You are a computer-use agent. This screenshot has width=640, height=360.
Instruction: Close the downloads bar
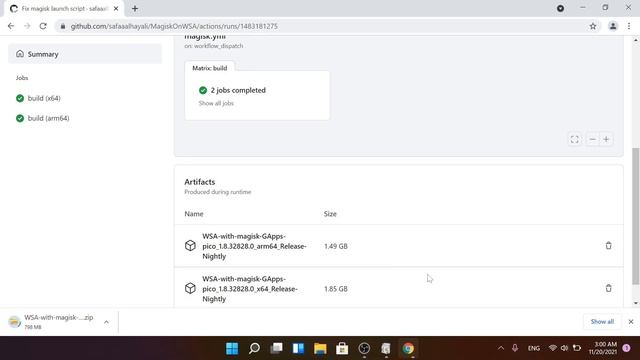pos(631,322)
